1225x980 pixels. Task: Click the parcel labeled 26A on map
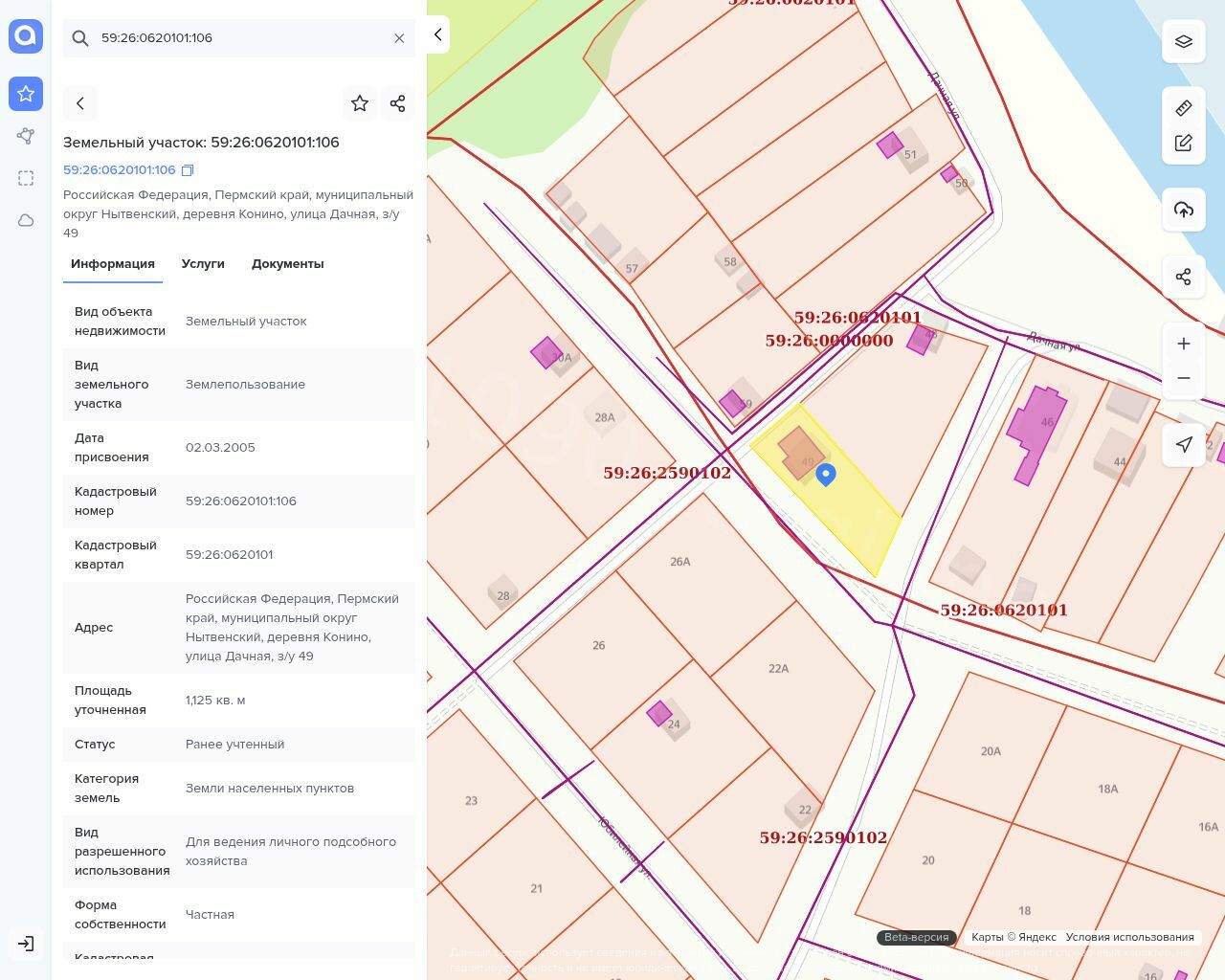click(x=704, y=578)
